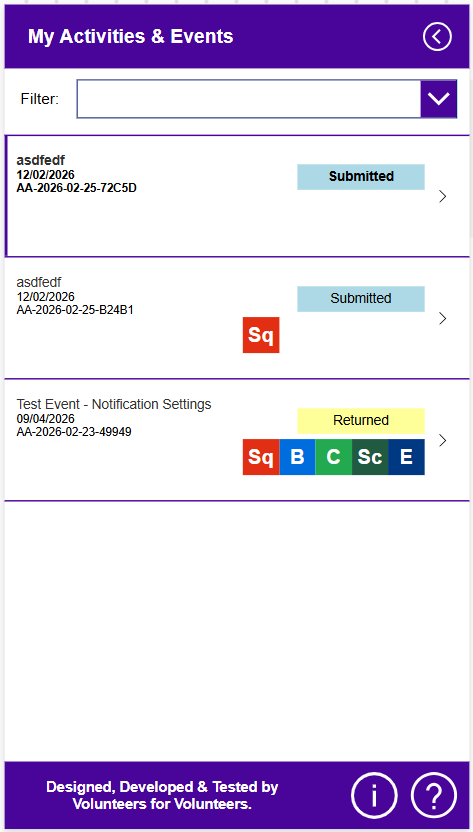Viewport: 473px width, 832px height.
Task: Click the blue B badge on Test Event row
Action: [x=297, y=457]
